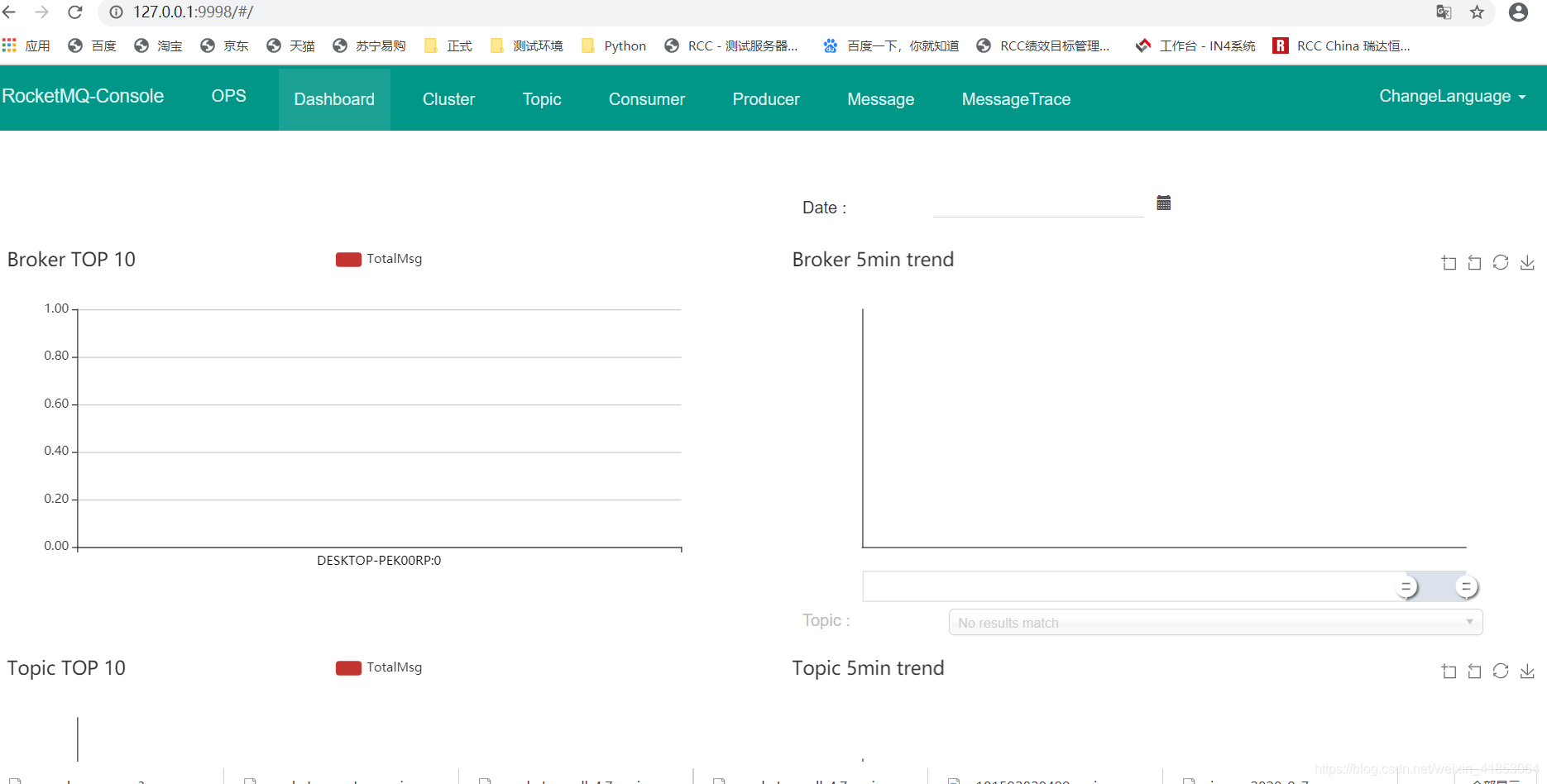The height and width of the screenshot is (784, 1547).
Task: Switch to the Cluster tab
Action: click(448, 99)
